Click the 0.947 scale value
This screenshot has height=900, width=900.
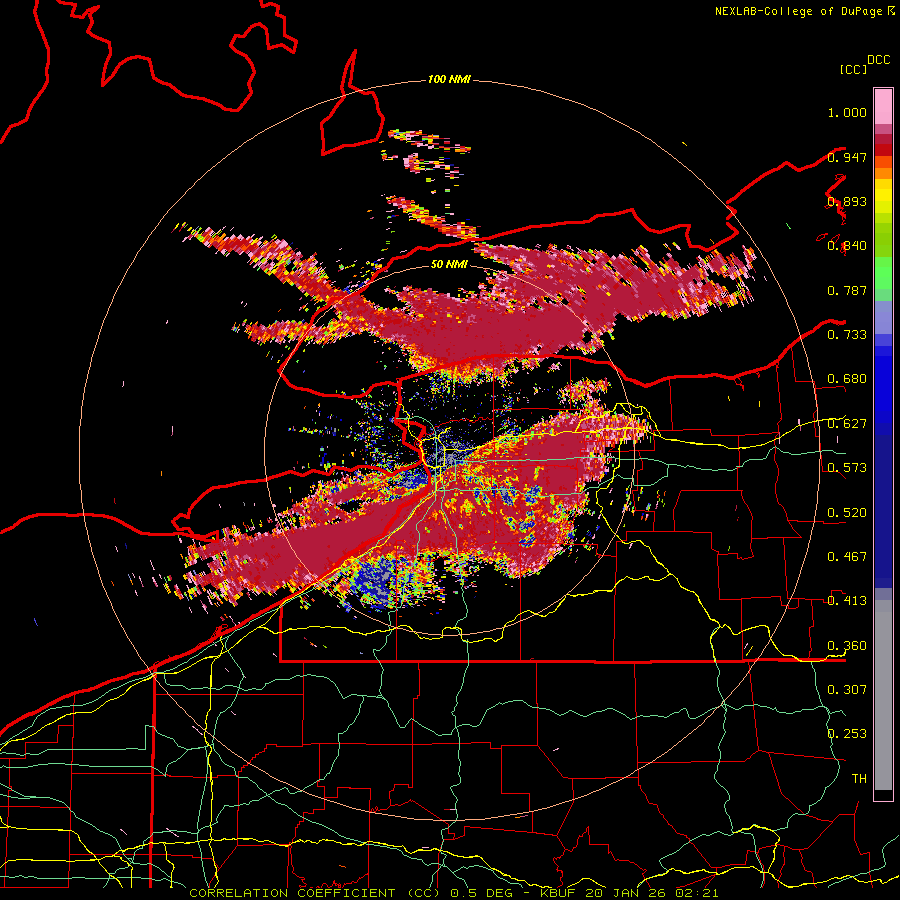coord(847,157)
